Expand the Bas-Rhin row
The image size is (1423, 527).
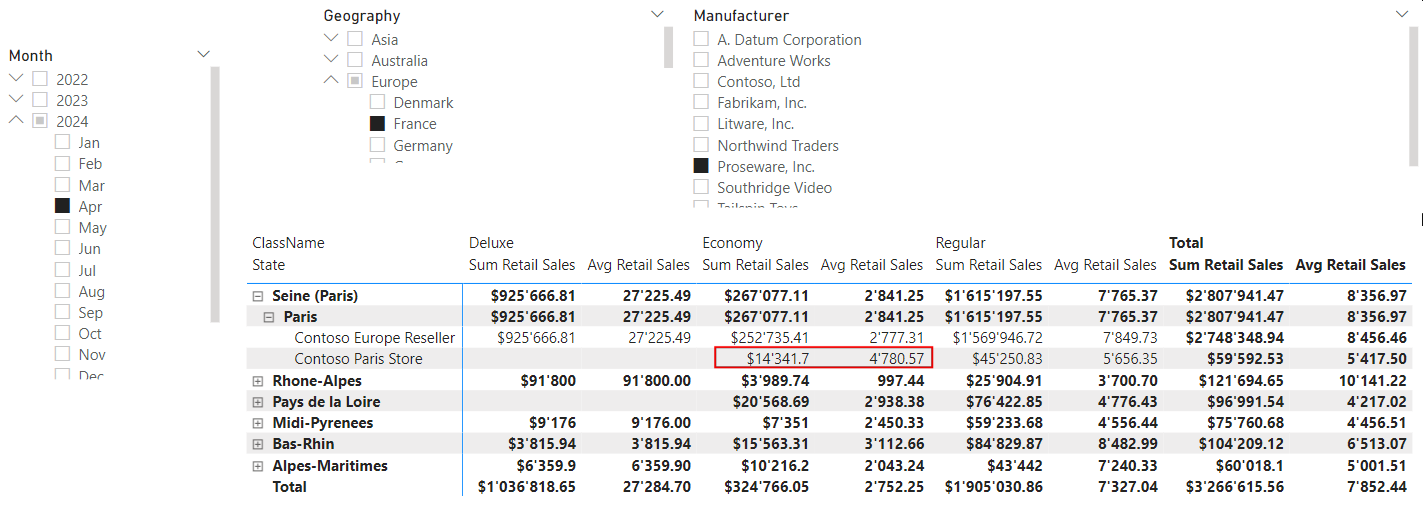(x=258, y=444)
